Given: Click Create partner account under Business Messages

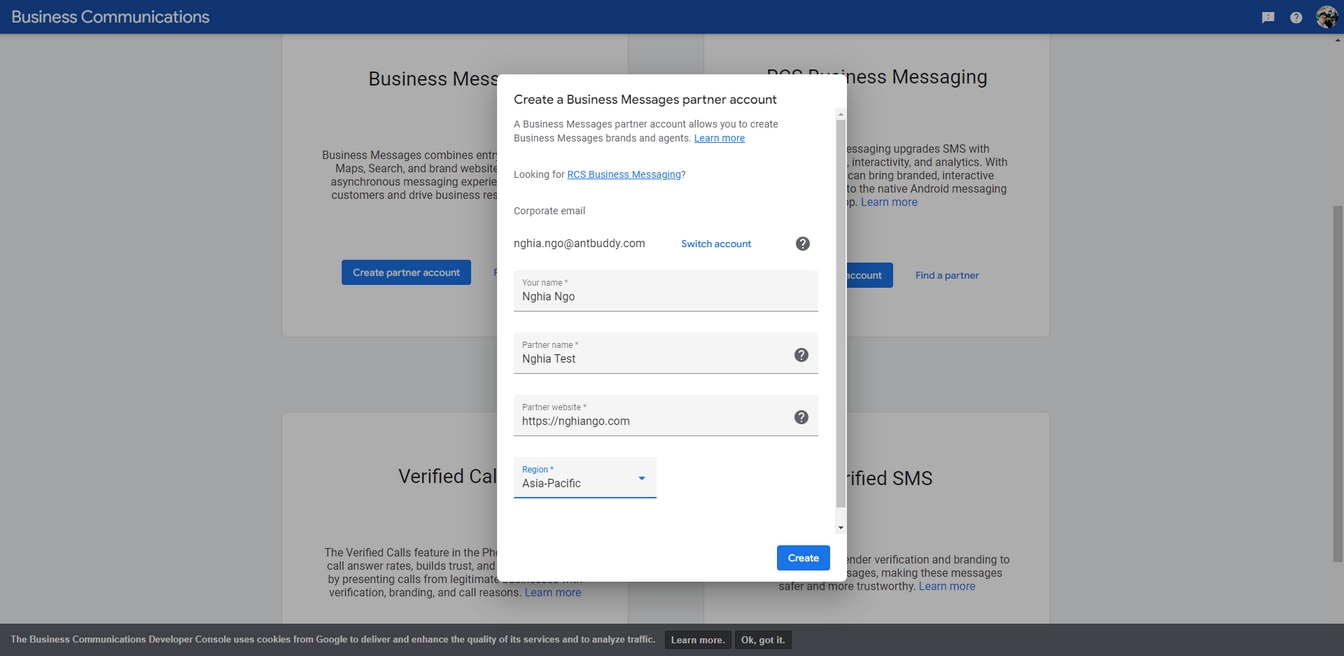Looking at the screenshot, I should coord(406,272).
